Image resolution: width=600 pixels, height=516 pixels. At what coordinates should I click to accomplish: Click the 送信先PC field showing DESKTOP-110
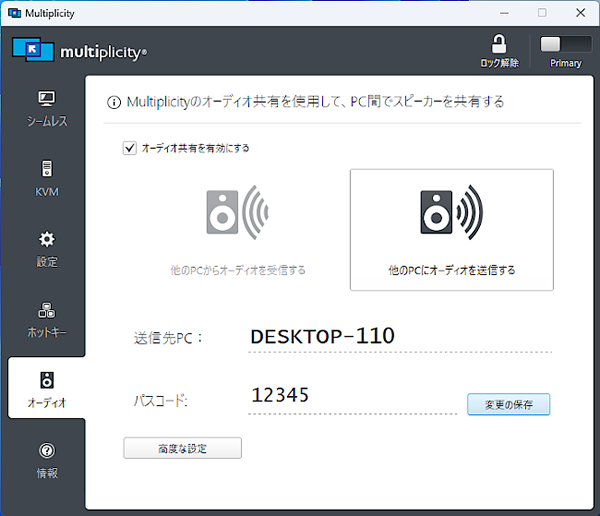[x=398, y=337]
